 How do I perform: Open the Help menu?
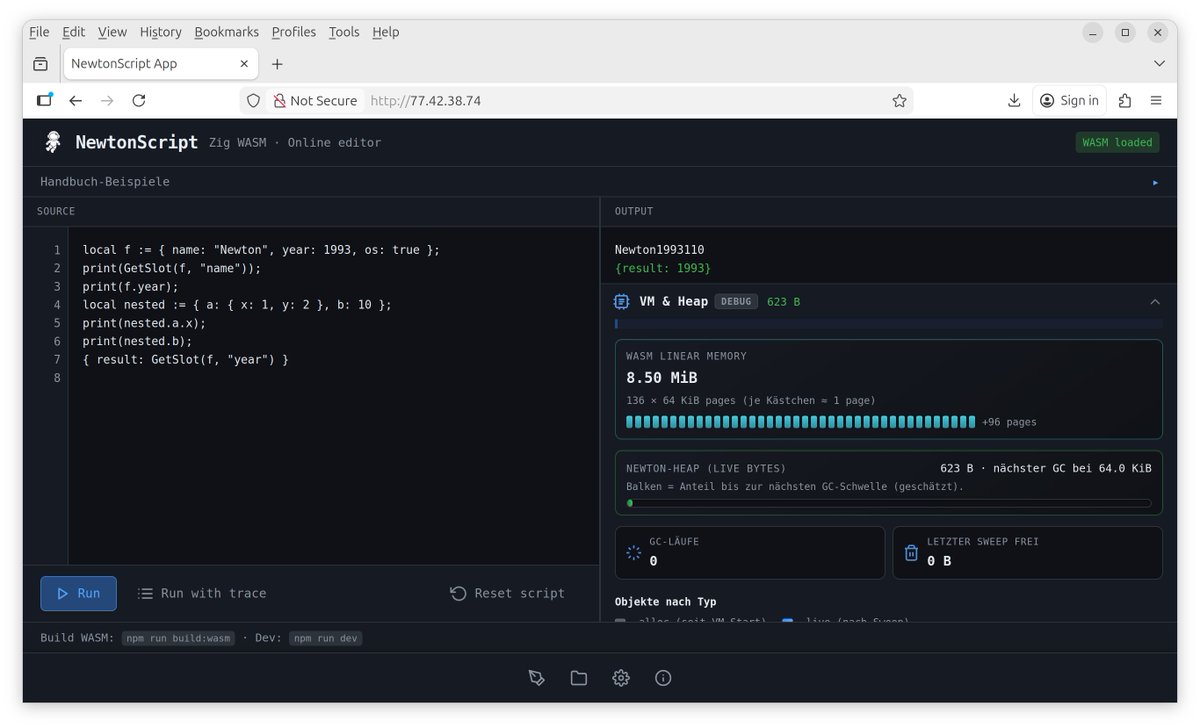click(x=385, y=32)
